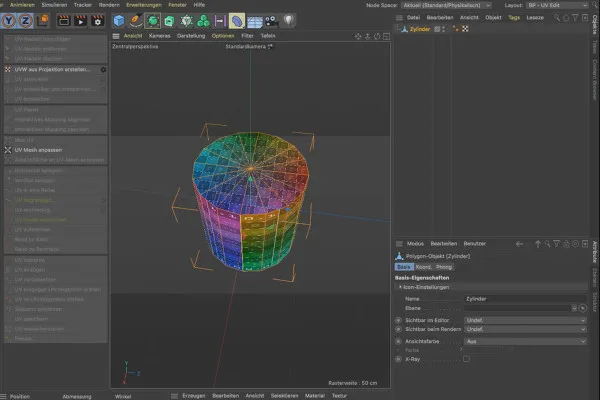600x400 pixels.
Task: Click the floor grid icon in toolbar
Action: pos(255,20)
